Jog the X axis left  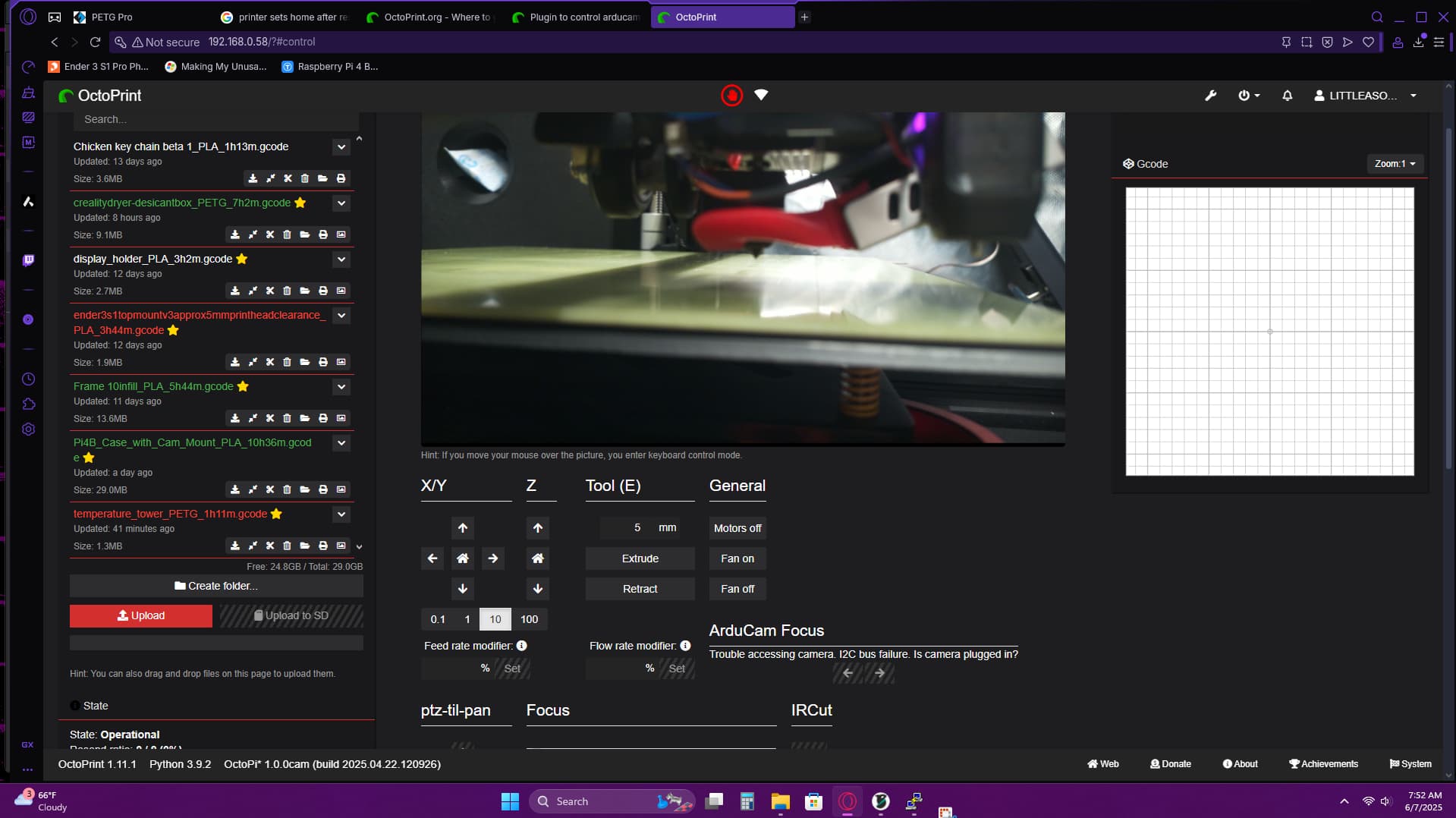pyautogui.click(x=432, y=558)
